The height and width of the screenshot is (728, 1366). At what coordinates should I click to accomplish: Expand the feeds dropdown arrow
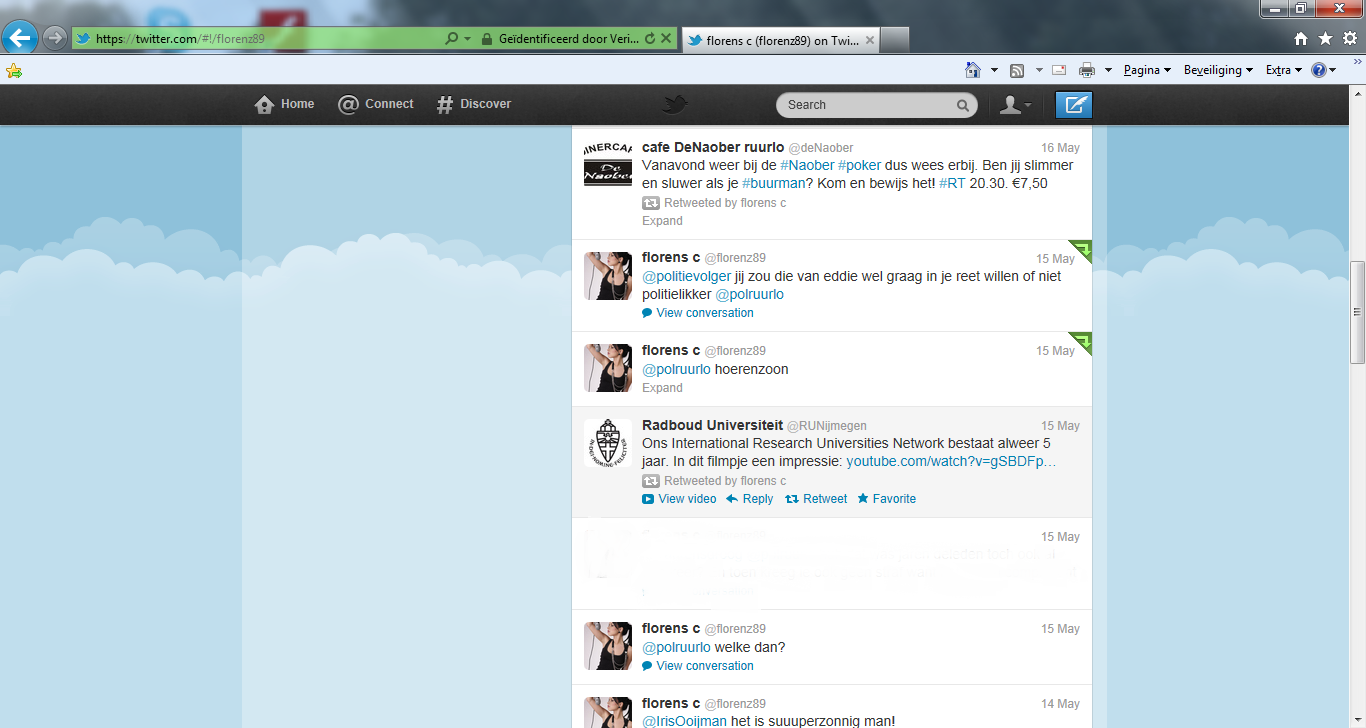pos(1039,70)
